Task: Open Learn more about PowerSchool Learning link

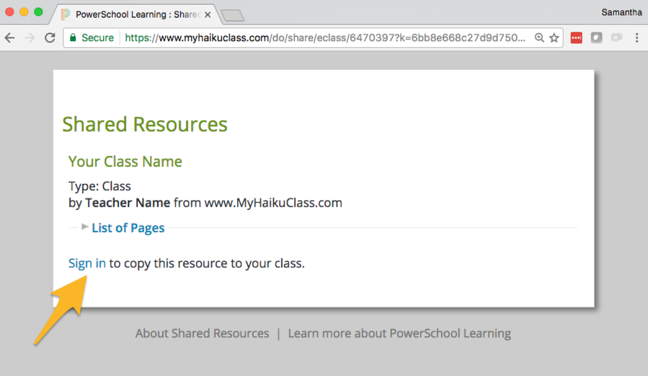Action: (399, 333)
